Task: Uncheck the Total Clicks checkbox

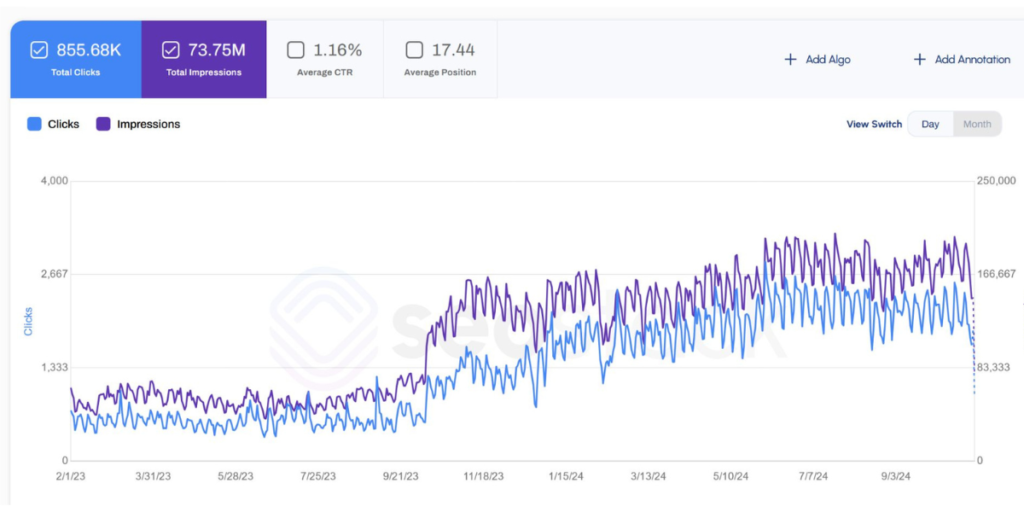Action: 39,50
